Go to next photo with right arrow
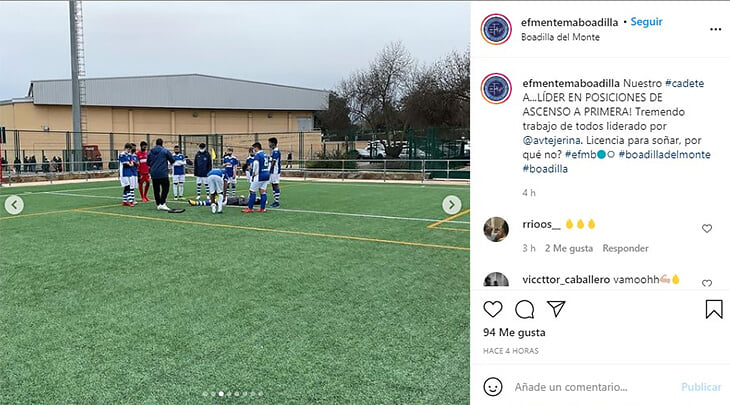 [452, 204]
